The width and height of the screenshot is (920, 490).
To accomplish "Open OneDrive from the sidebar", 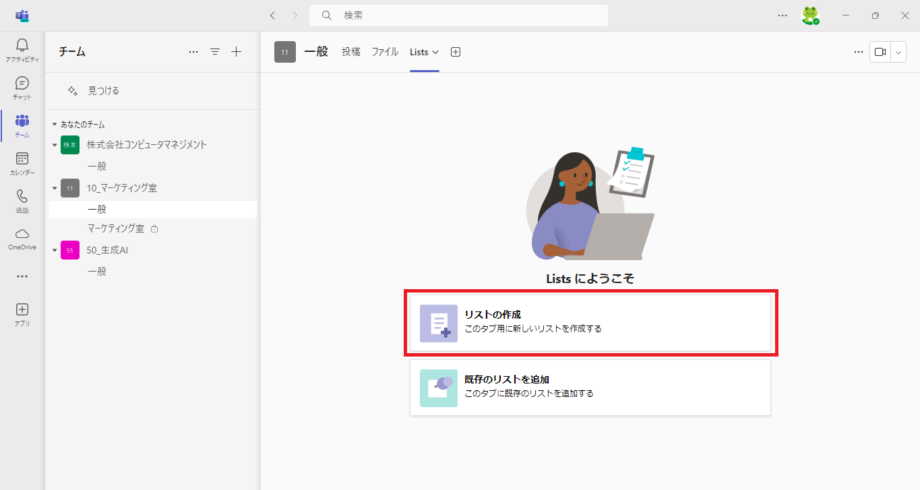I will [22, 237].
